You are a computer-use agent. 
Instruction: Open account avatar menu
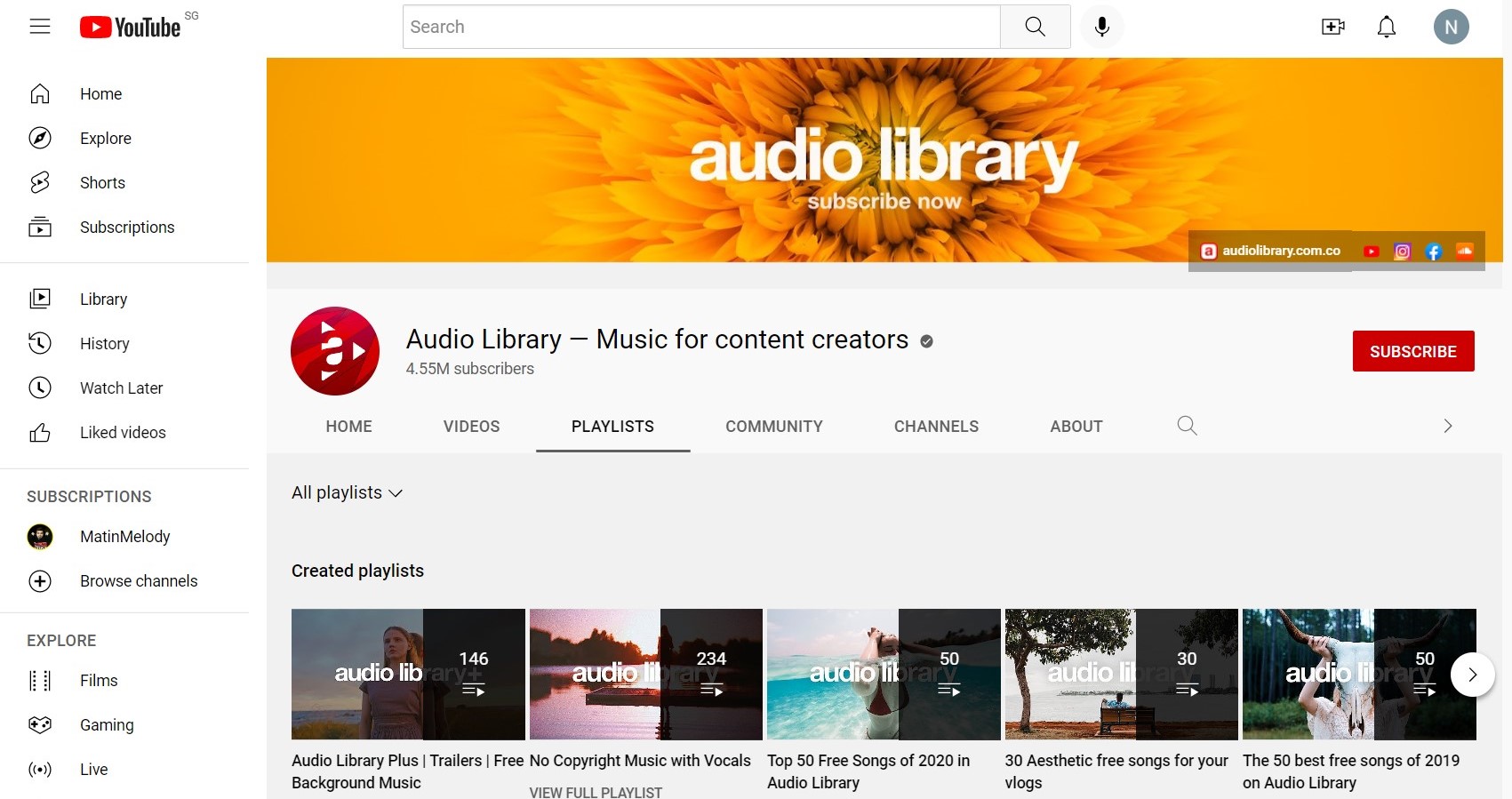pyautogui.click(x=1451, y=27)
